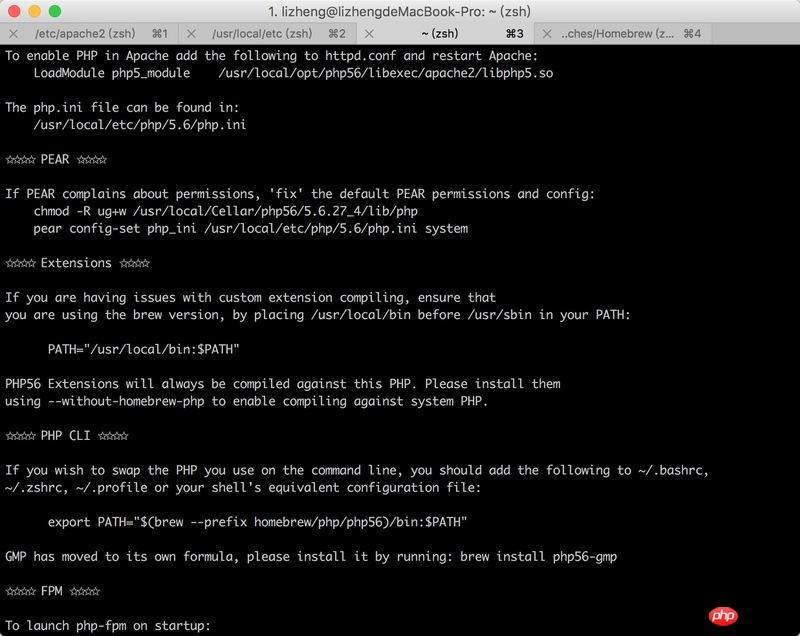Click the FPM section heading
Image resolution: width=800 pixels, height=636 pixels.
point(52,592)
